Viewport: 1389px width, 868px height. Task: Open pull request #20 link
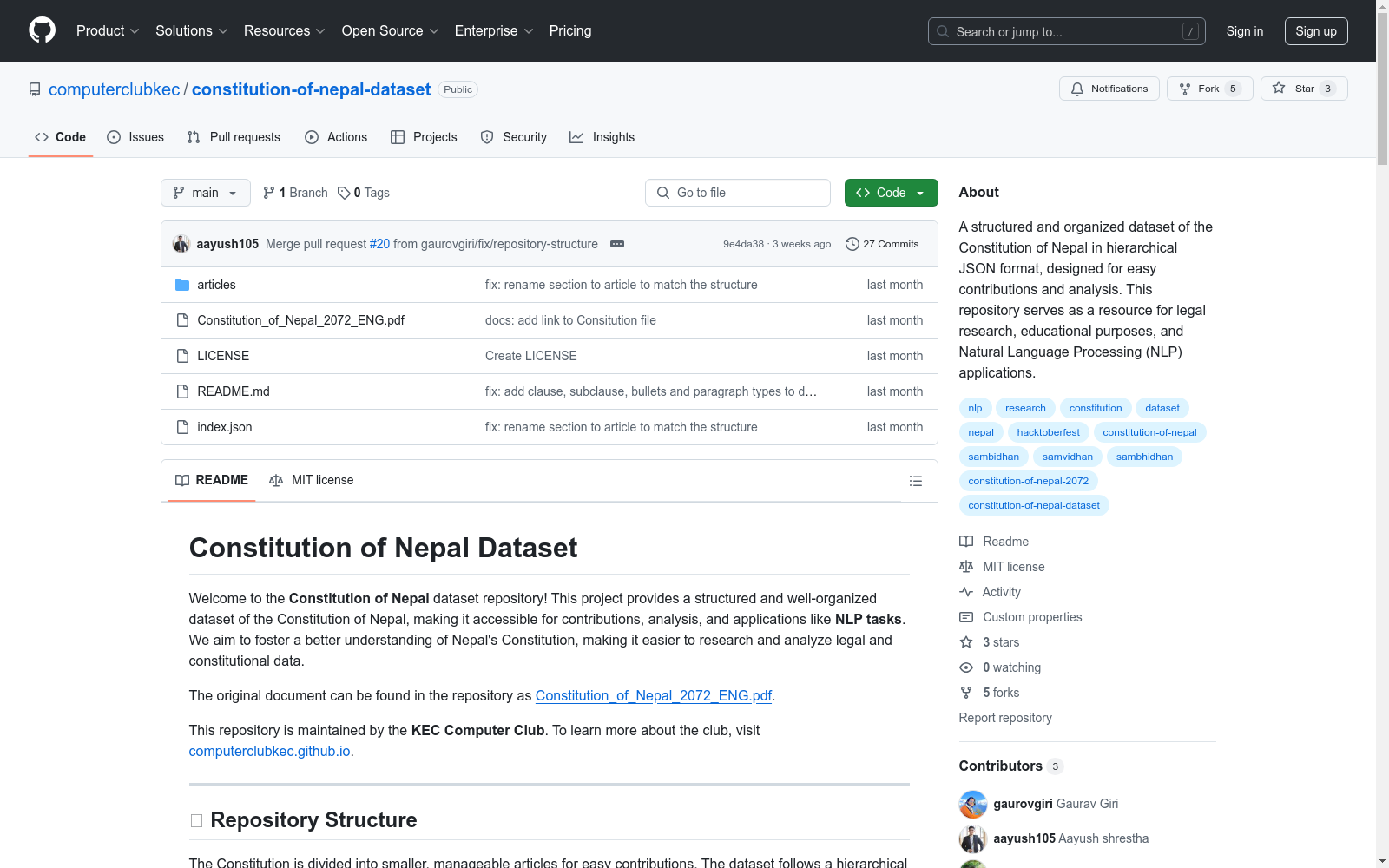(x=380, y=244)
